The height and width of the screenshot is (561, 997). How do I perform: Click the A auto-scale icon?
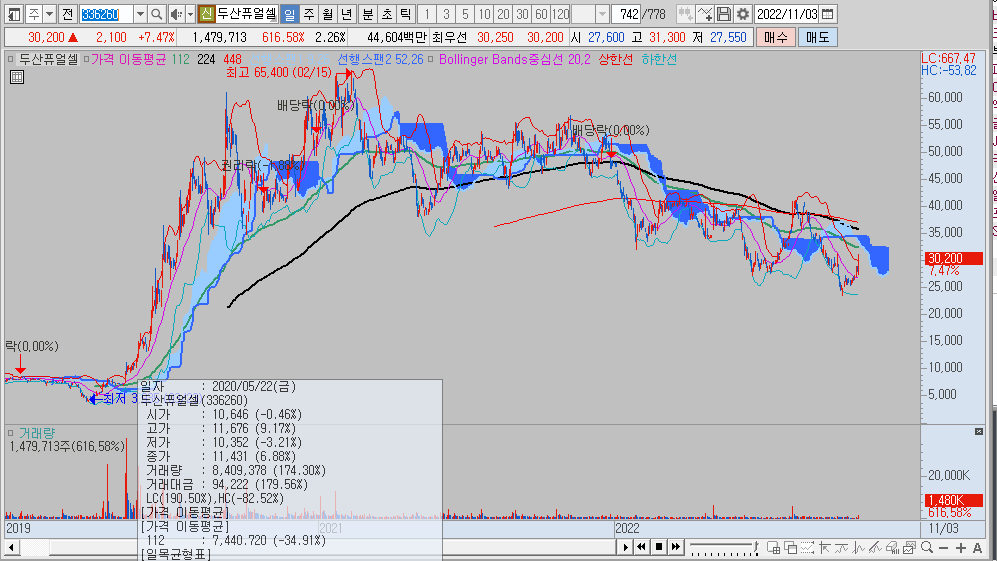point(977,548)
